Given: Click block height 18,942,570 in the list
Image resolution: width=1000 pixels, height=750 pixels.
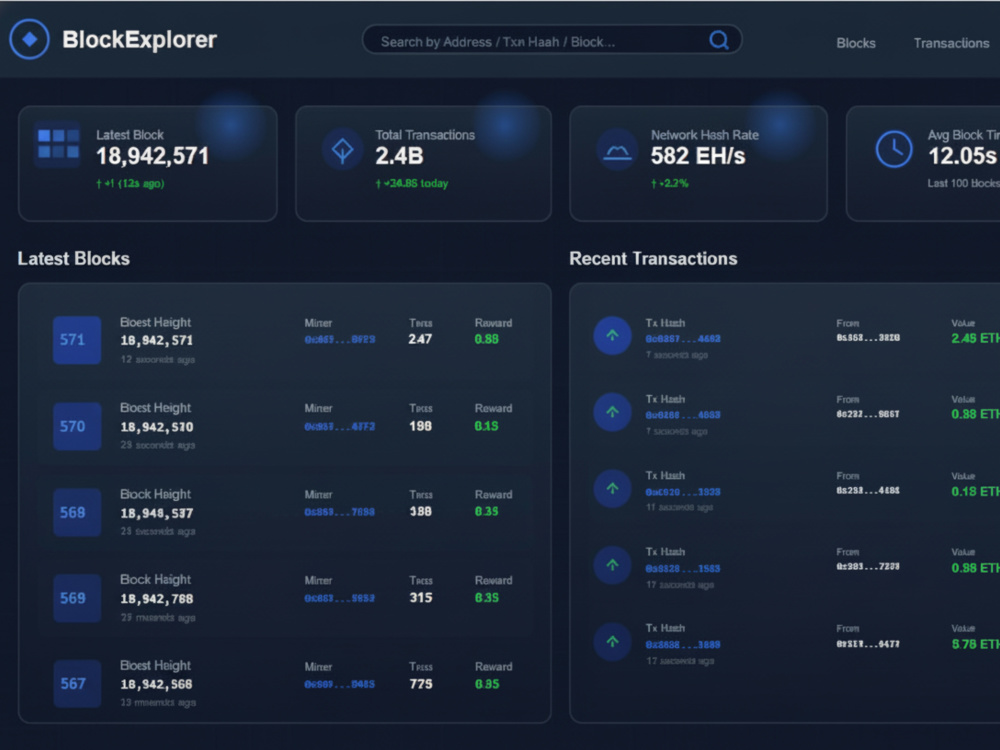Looking at the screenshot, I should point(157,427).
